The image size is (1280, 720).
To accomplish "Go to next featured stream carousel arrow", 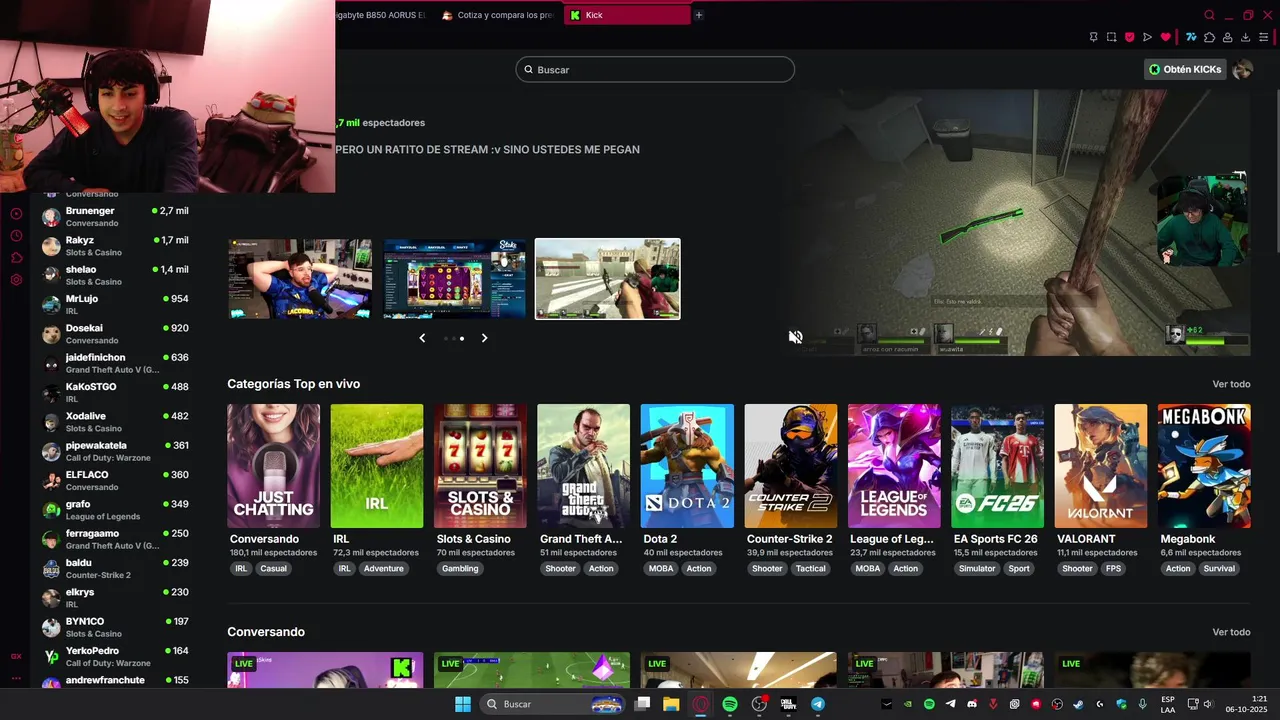I will (484, 338).
